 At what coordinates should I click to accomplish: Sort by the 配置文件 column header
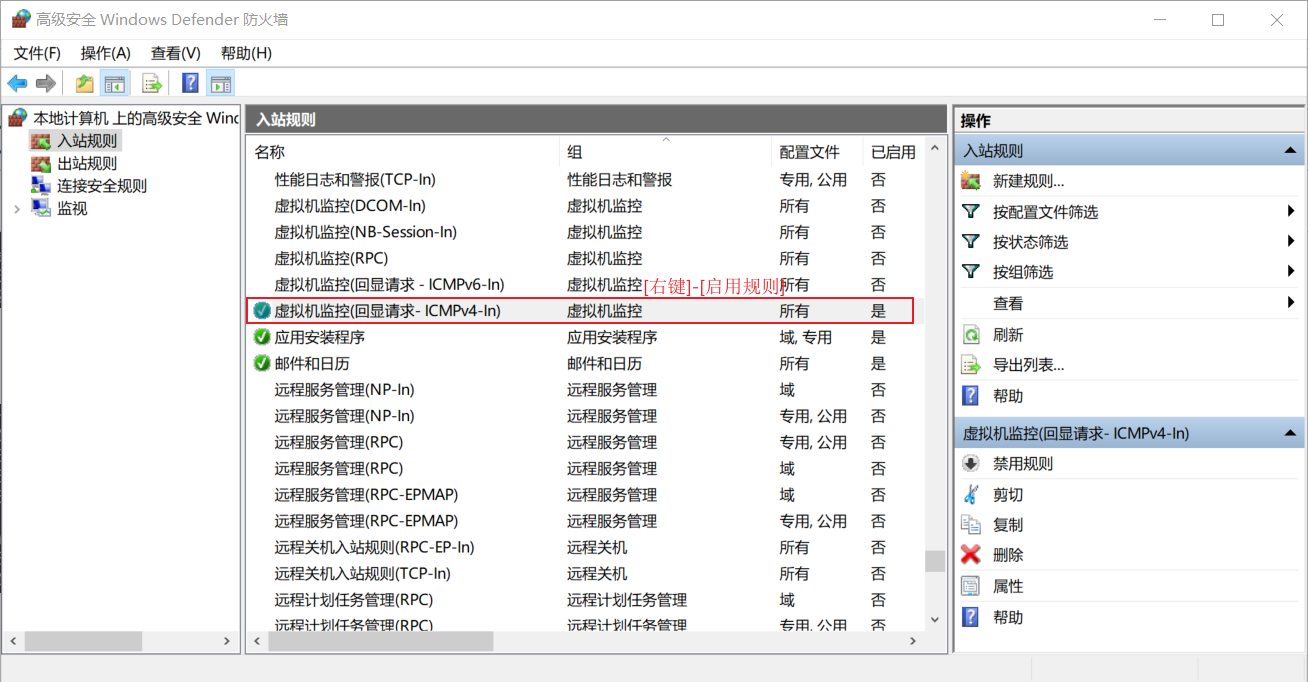(x=818, y=152)
